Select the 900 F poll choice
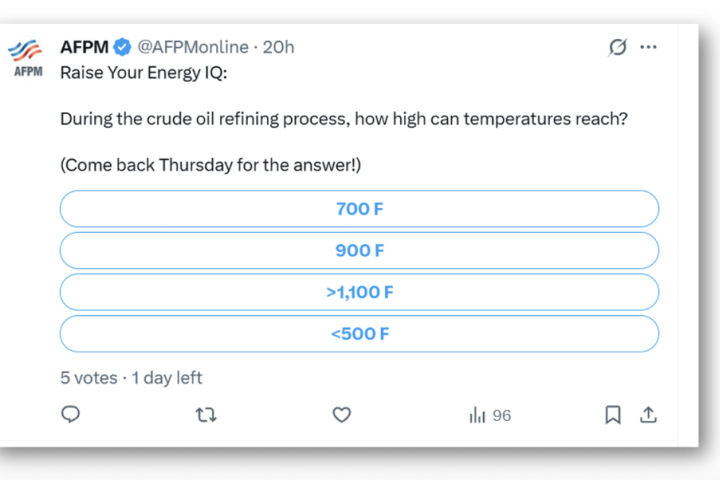The image size is (720, 480). pyautogui.click(x=359, y=251)
